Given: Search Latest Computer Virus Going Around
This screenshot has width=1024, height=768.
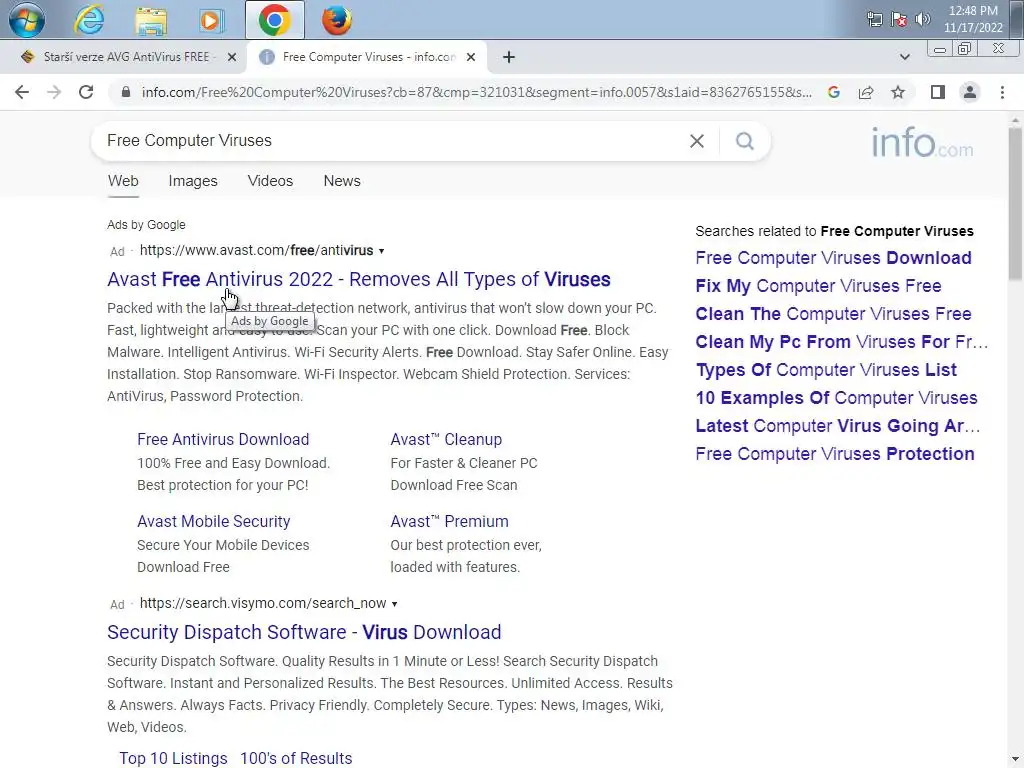Looking at the screenshot, I should [838, 426].
